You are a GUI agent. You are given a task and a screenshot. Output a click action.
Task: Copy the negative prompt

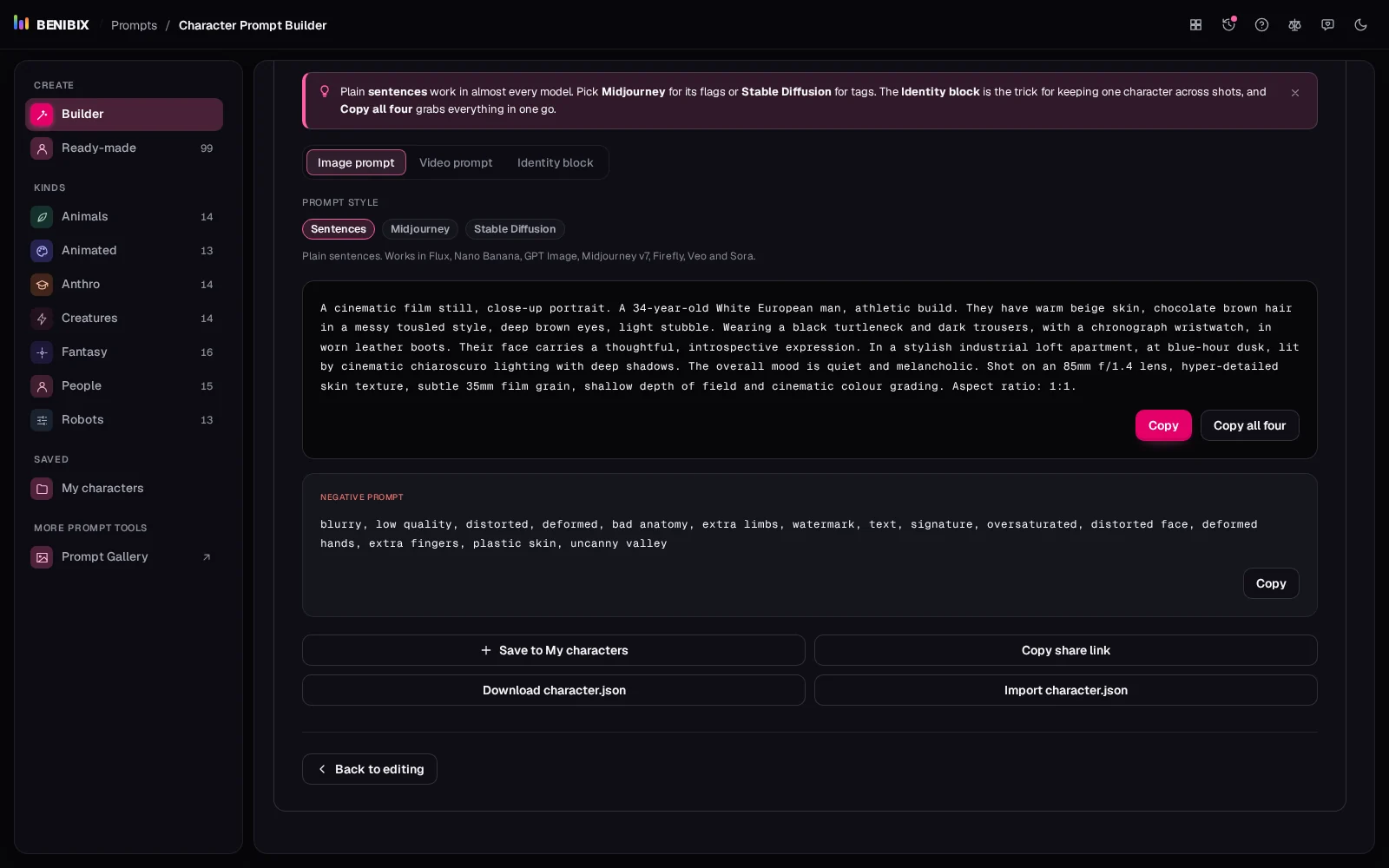(x=1271, y=583)
